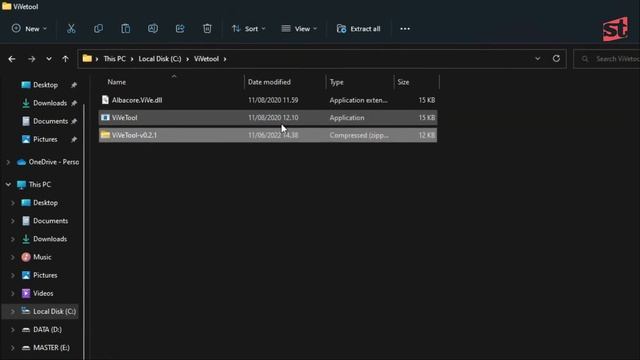Go back with the back arrow
Image resolution: width=640 pixels, height=360 pixels.
(12, 59)
